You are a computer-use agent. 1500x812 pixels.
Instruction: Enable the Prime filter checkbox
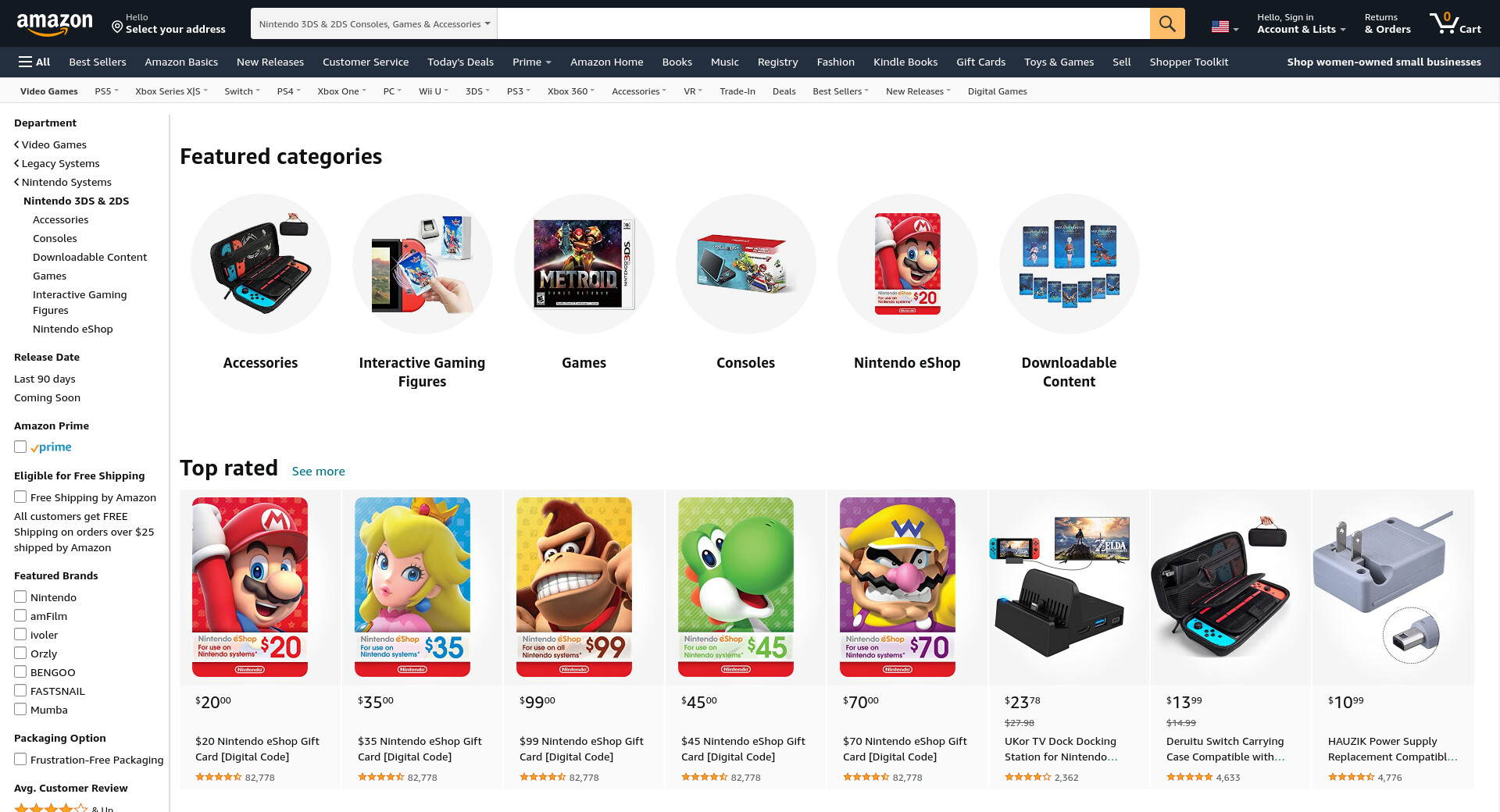[x=20, y=447]
